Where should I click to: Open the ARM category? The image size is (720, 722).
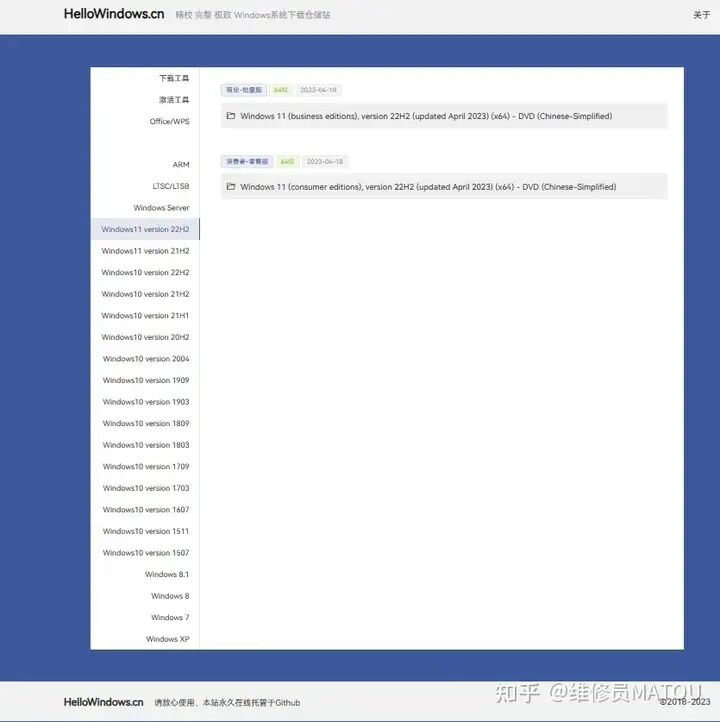point(180,165)
